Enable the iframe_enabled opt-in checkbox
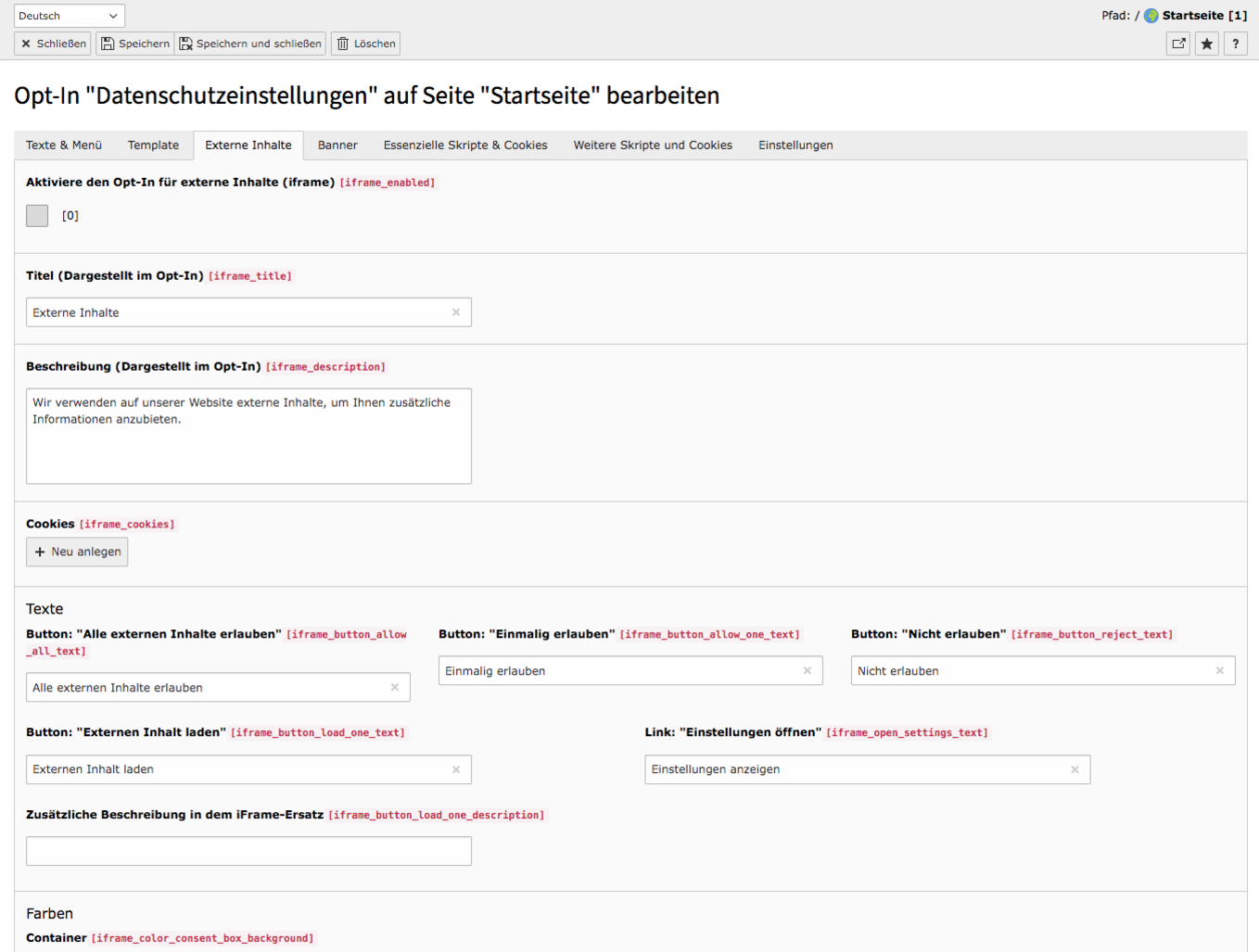The height and width of the screenshot is (952, 1259). 36,215
